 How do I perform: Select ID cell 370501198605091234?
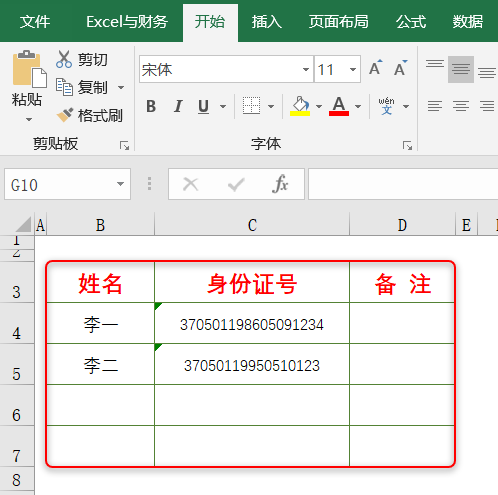252,323
